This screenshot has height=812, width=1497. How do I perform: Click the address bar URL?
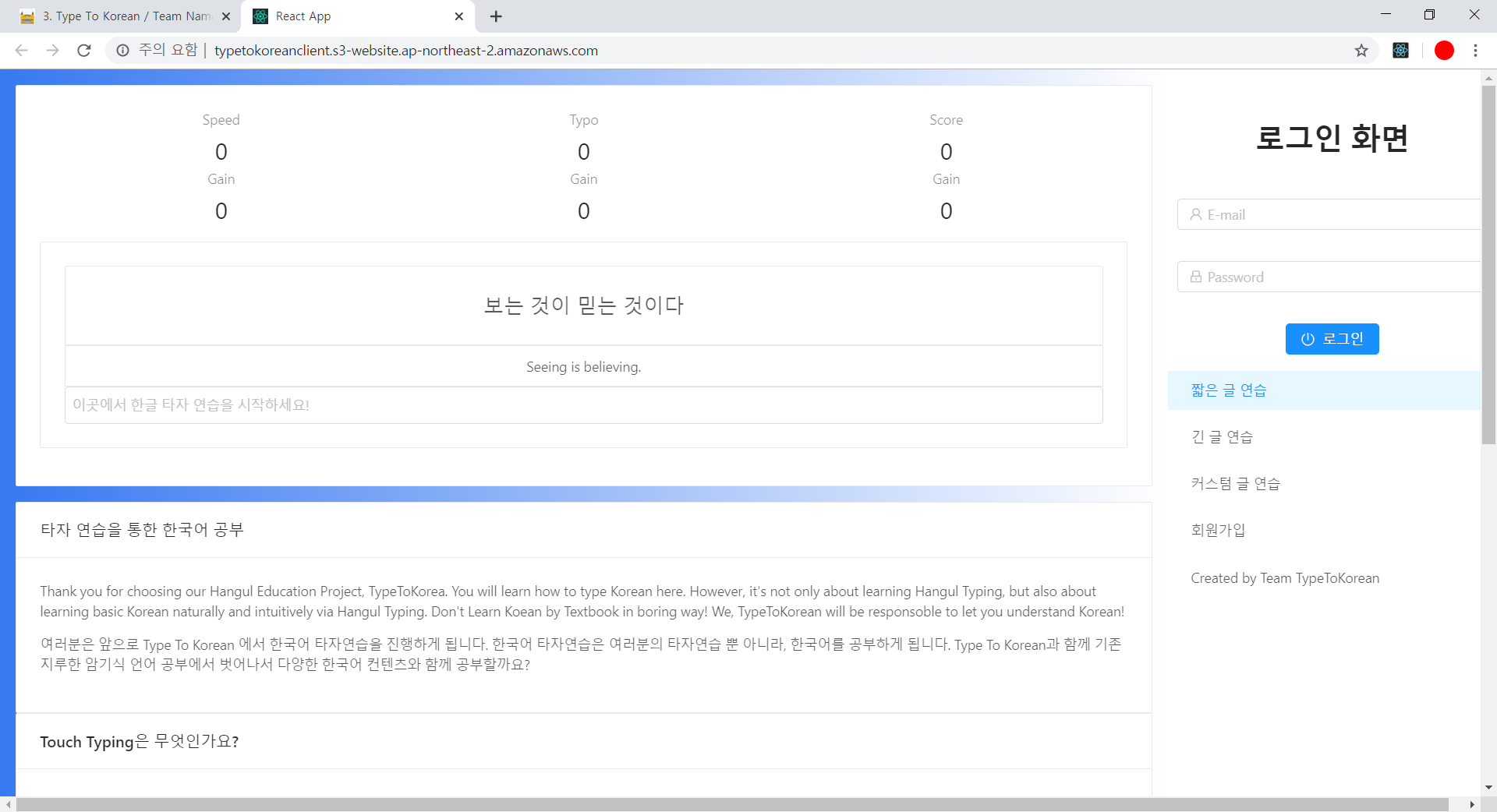tap(406, 51)
